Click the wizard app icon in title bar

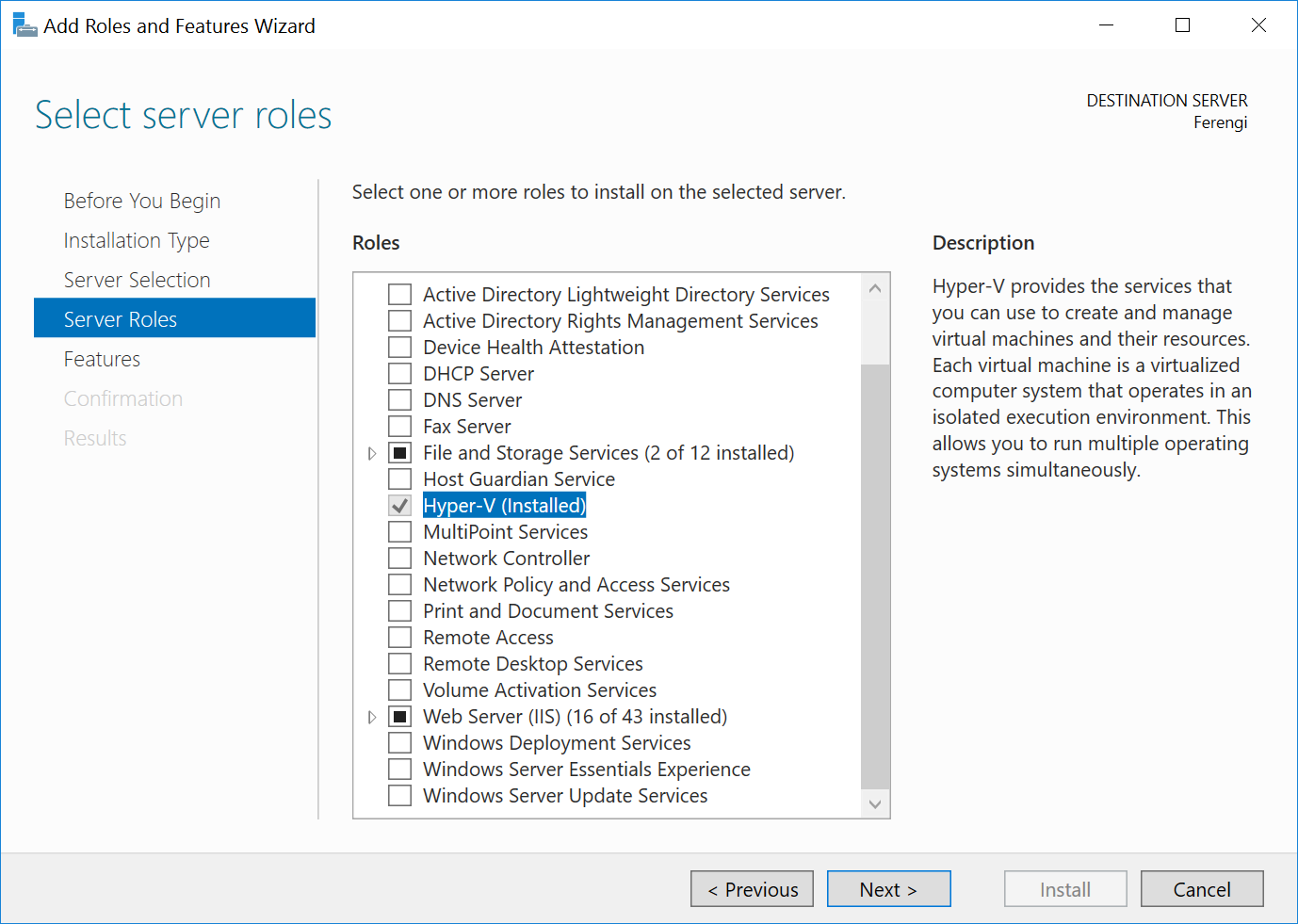pos(24,25)
